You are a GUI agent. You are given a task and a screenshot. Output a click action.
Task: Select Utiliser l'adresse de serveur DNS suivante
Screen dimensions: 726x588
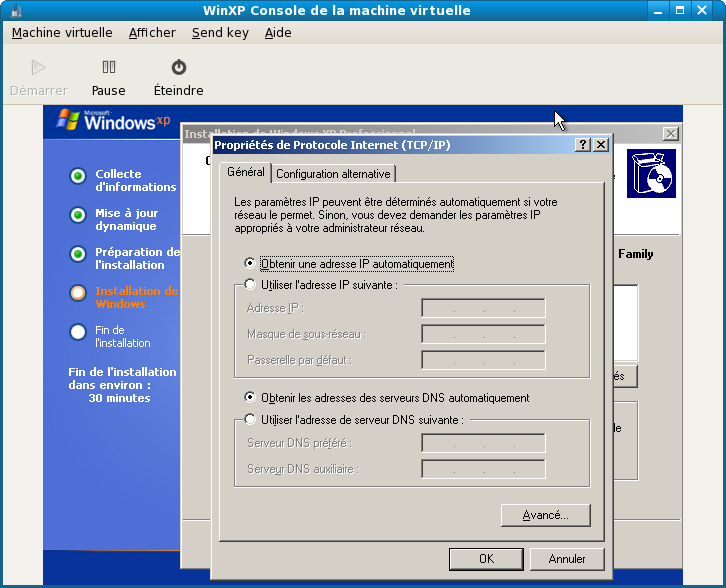[250, 419]
